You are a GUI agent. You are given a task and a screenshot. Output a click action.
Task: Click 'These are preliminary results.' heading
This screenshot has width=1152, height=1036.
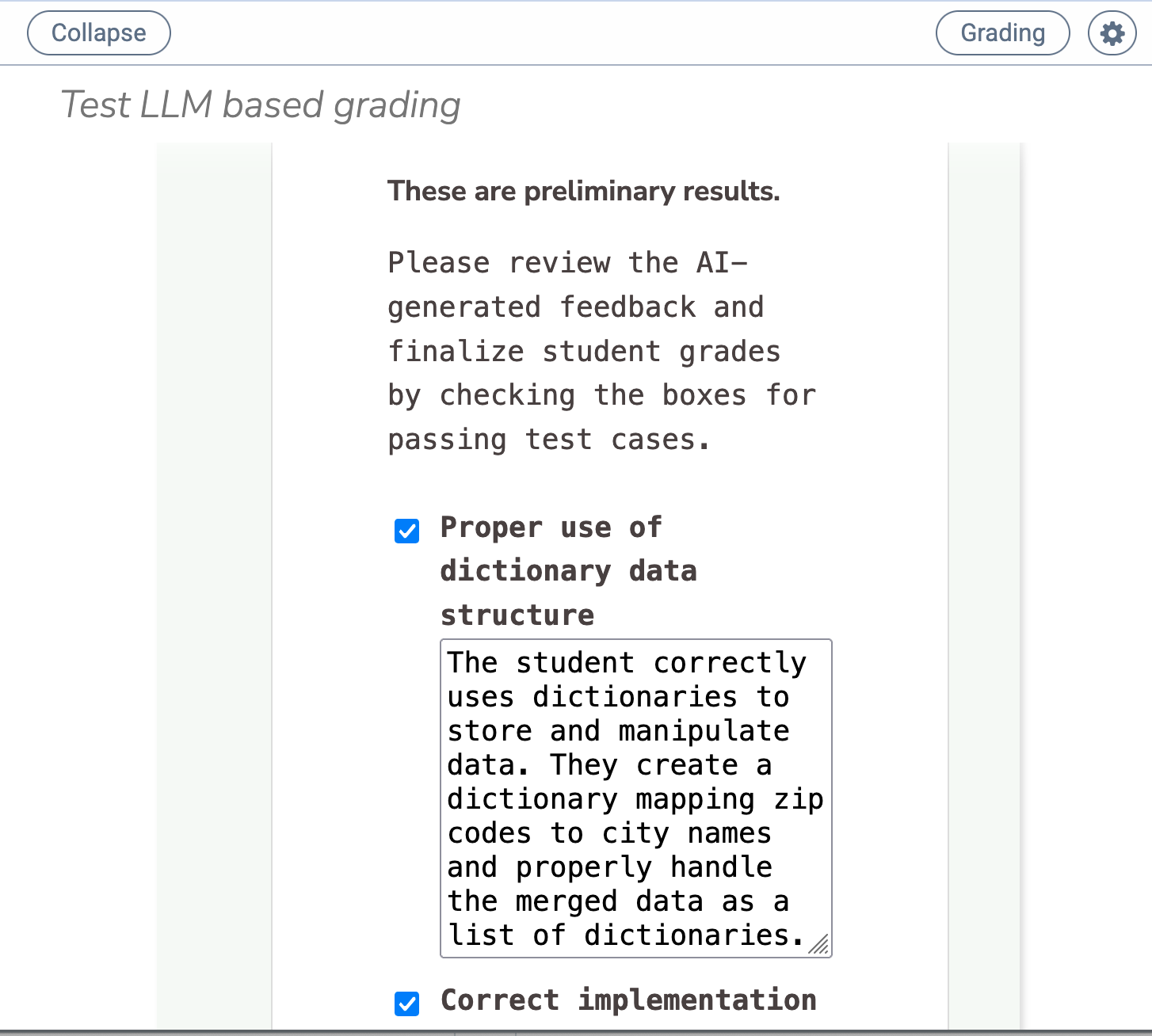coord(584,192)
